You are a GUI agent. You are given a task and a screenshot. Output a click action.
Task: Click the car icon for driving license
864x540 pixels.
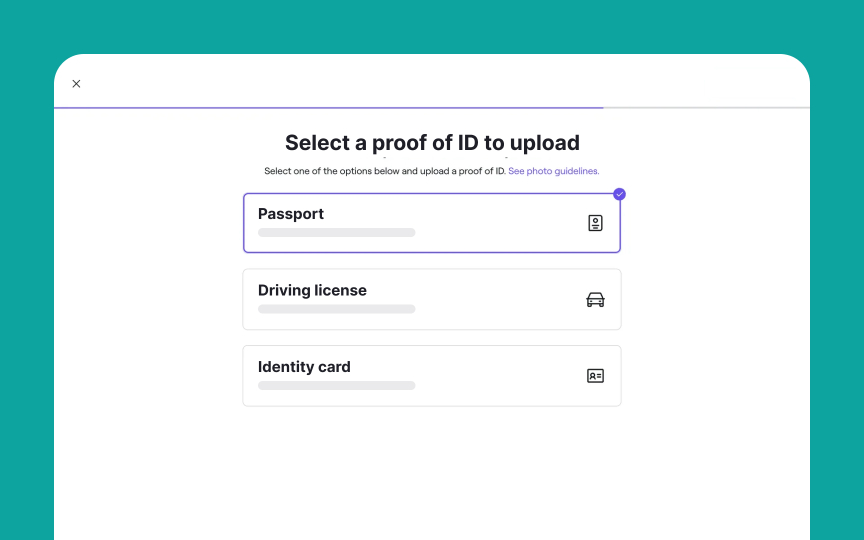[595, 300]
